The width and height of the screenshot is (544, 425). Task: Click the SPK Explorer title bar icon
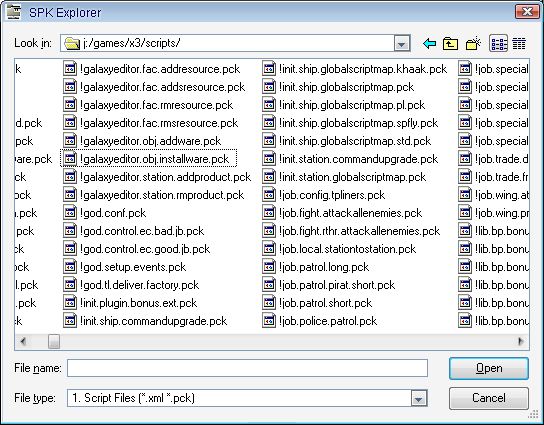pos(14,12)
